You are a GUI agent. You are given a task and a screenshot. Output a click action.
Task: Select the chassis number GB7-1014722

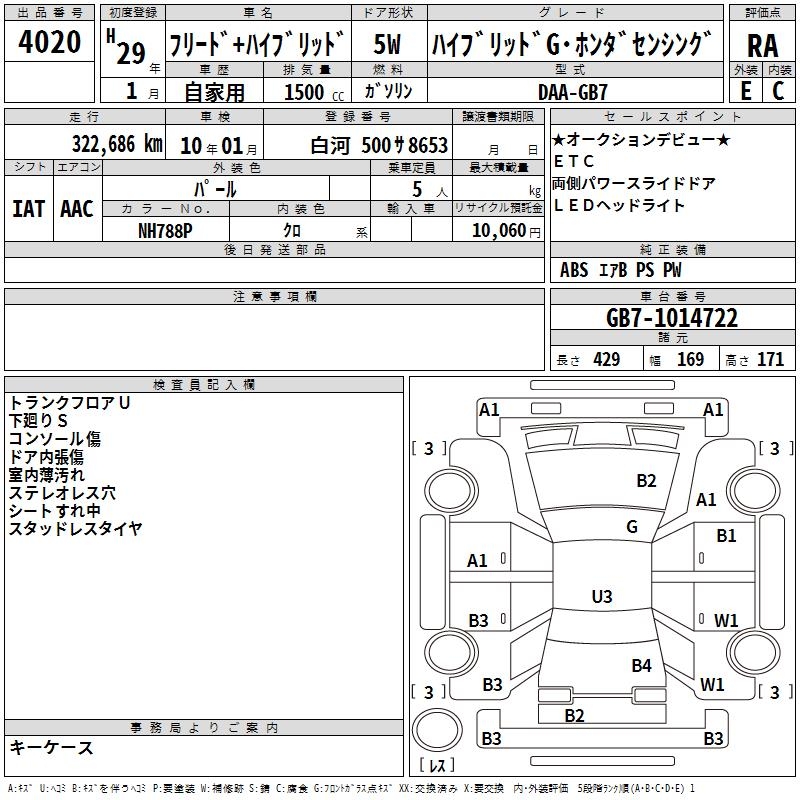coord(672,318)
